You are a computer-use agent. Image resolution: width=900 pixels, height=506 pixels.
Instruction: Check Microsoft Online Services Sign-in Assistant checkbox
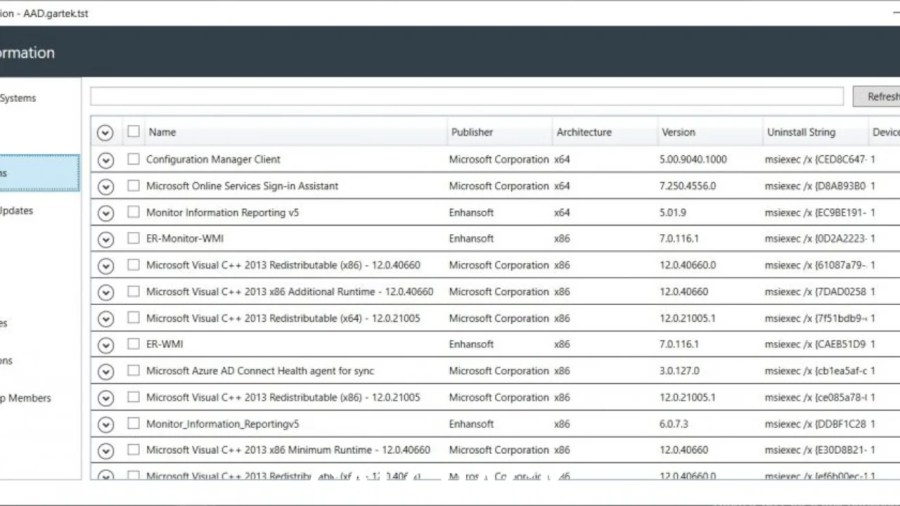point(133,185)
